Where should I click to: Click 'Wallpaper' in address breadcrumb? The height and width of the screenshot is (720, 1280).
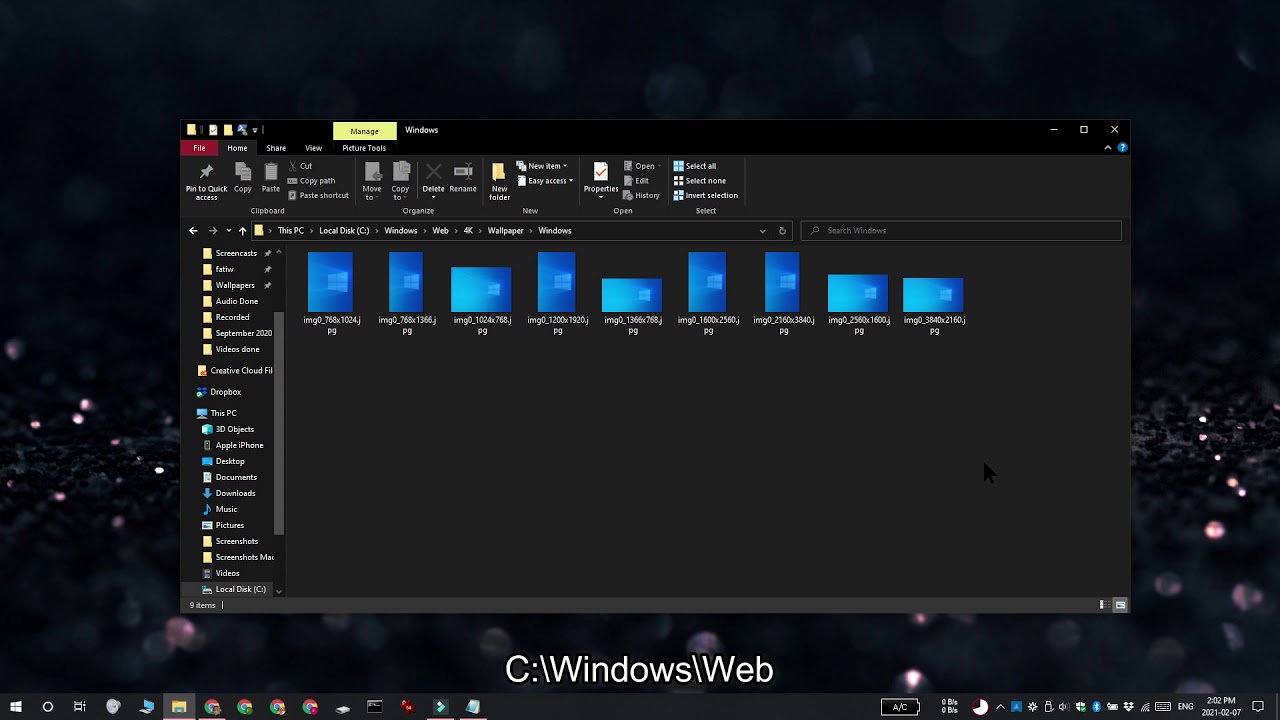click(505, 231)
